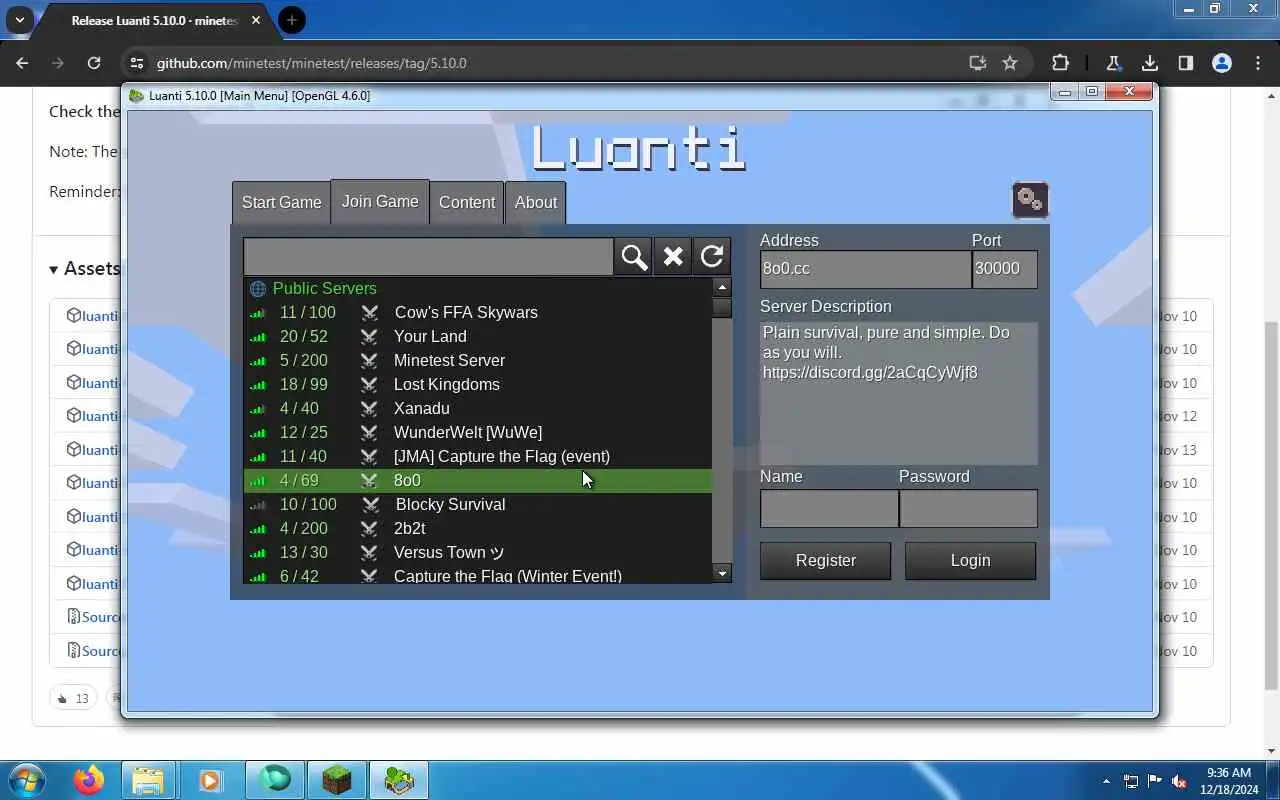1280x800 pixels.
Task: Refresh the public server list
Action: point(712,257)
